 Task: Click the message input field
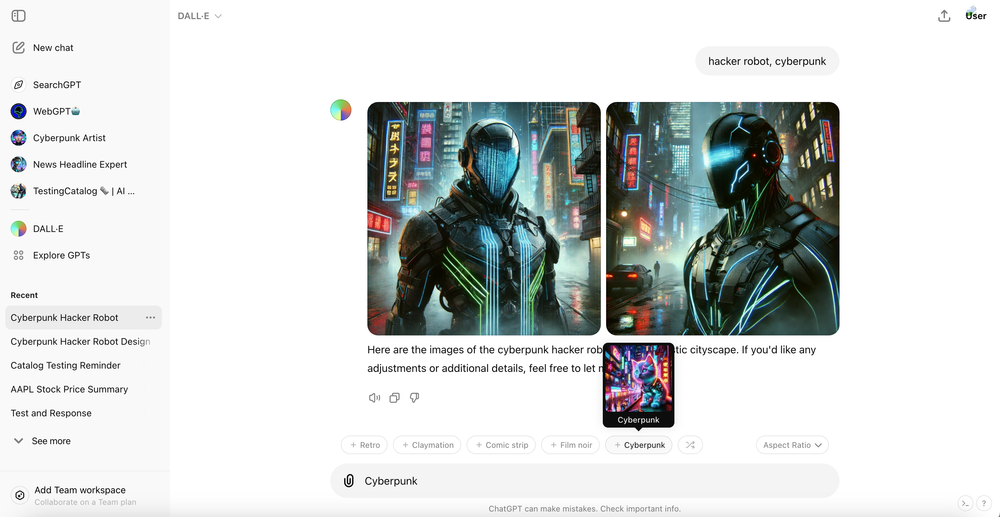point(590,481)
